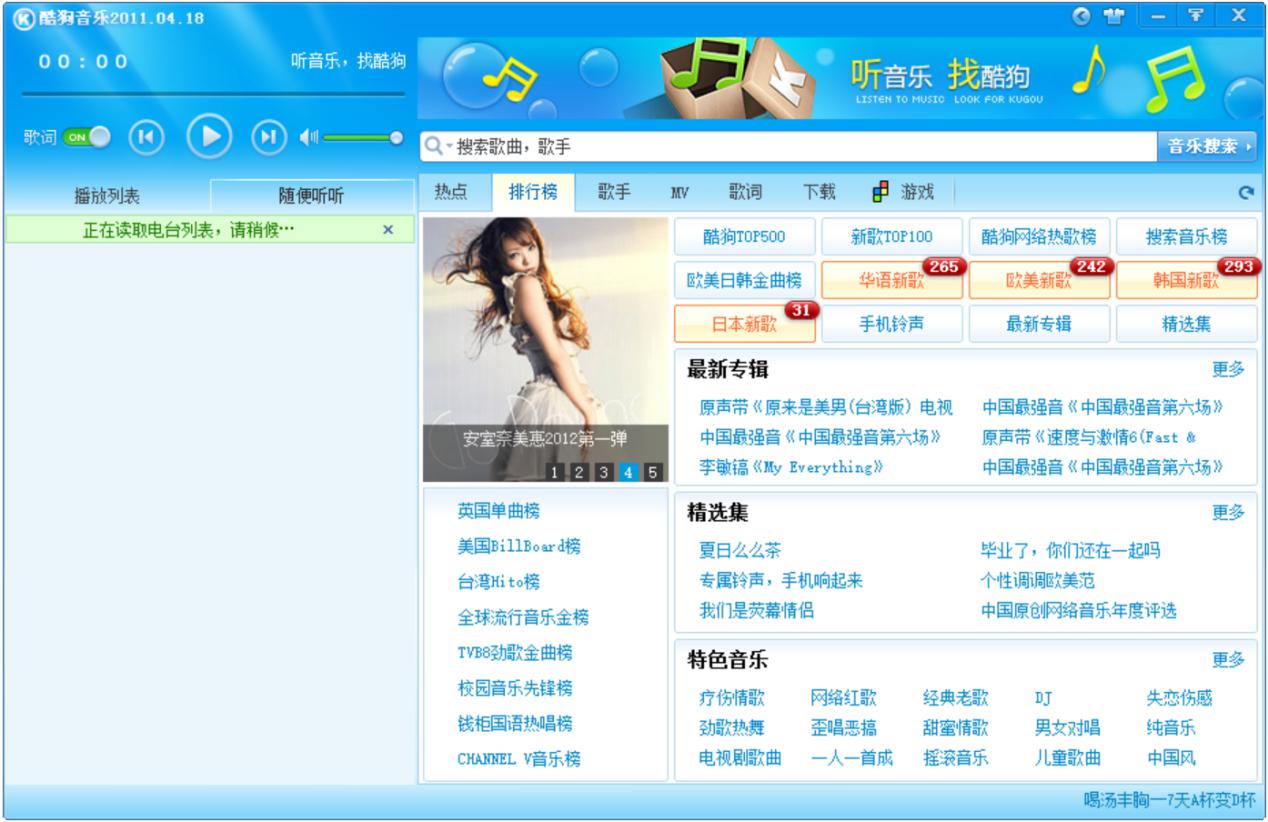1268x822 pixels.
Task: Open 日本新歌 with the 31 badge
Action: [x=744, y=324]
